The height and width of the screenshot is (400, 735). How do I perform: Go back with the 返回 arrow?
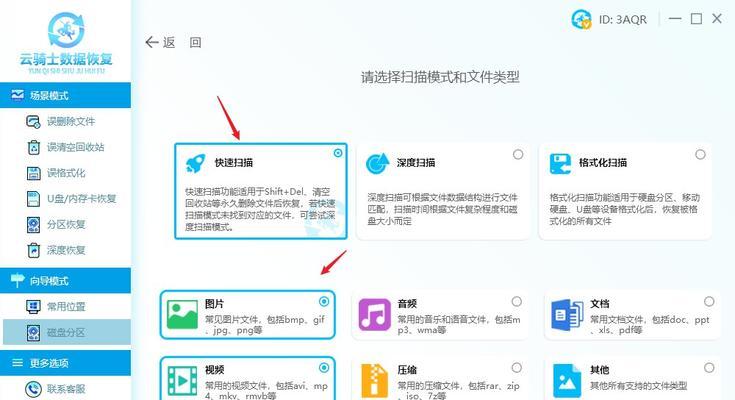(173, 43)
